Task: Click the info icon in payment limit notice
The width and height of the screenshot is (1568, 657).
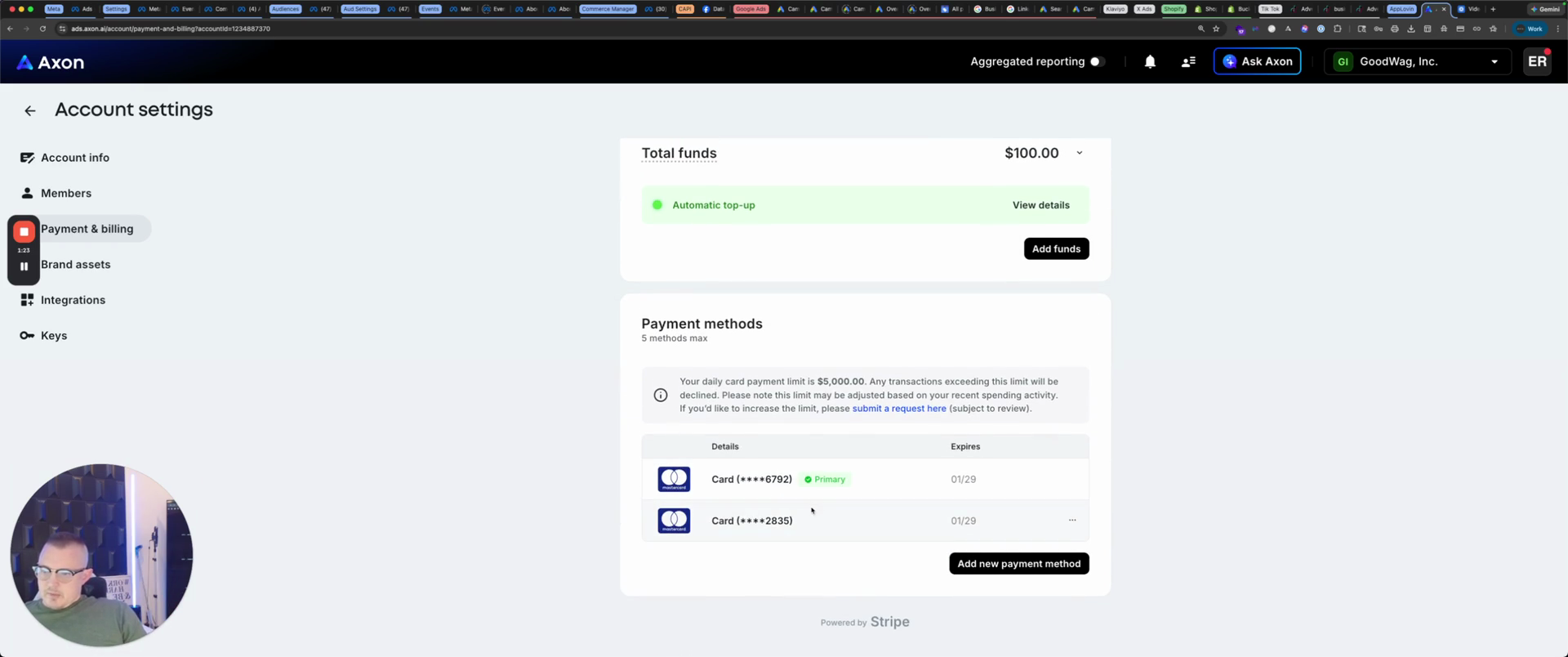Action: (x=661, y=396)
